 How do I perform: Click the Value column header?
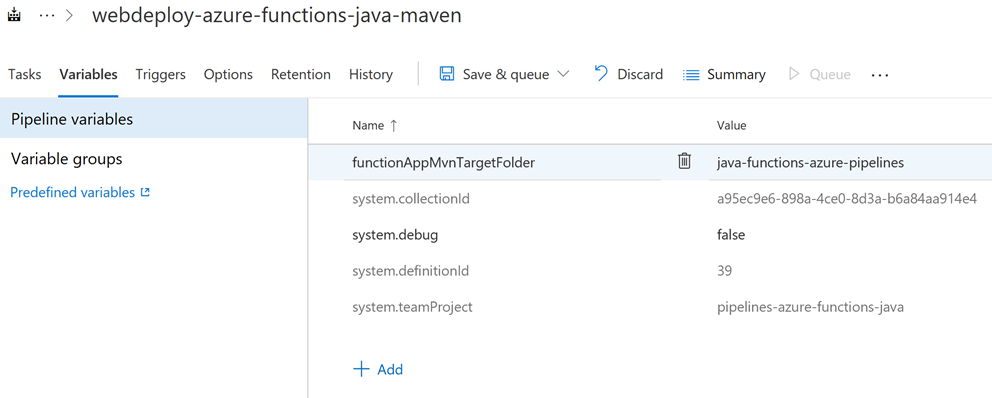731,125
